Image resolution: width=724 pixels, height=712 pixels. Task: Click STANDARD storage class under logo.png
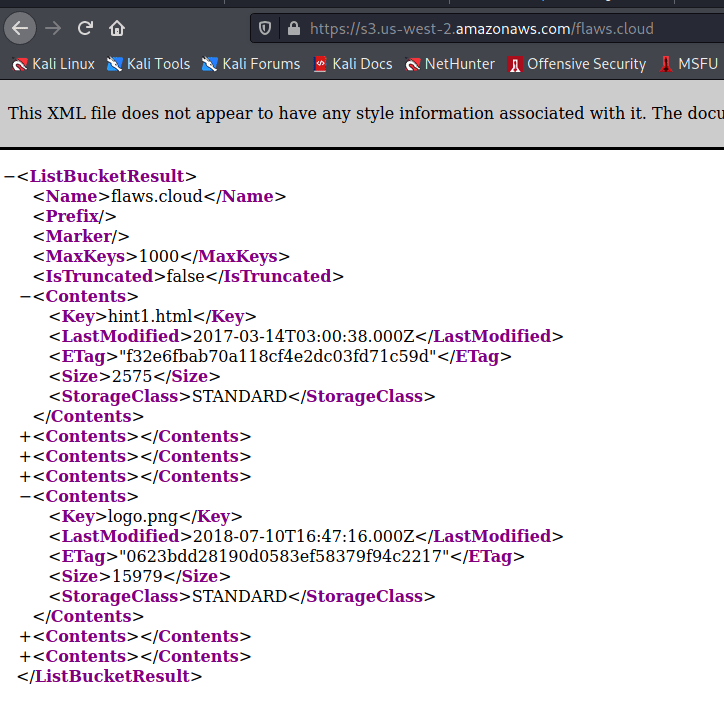(x=240, y=596)
